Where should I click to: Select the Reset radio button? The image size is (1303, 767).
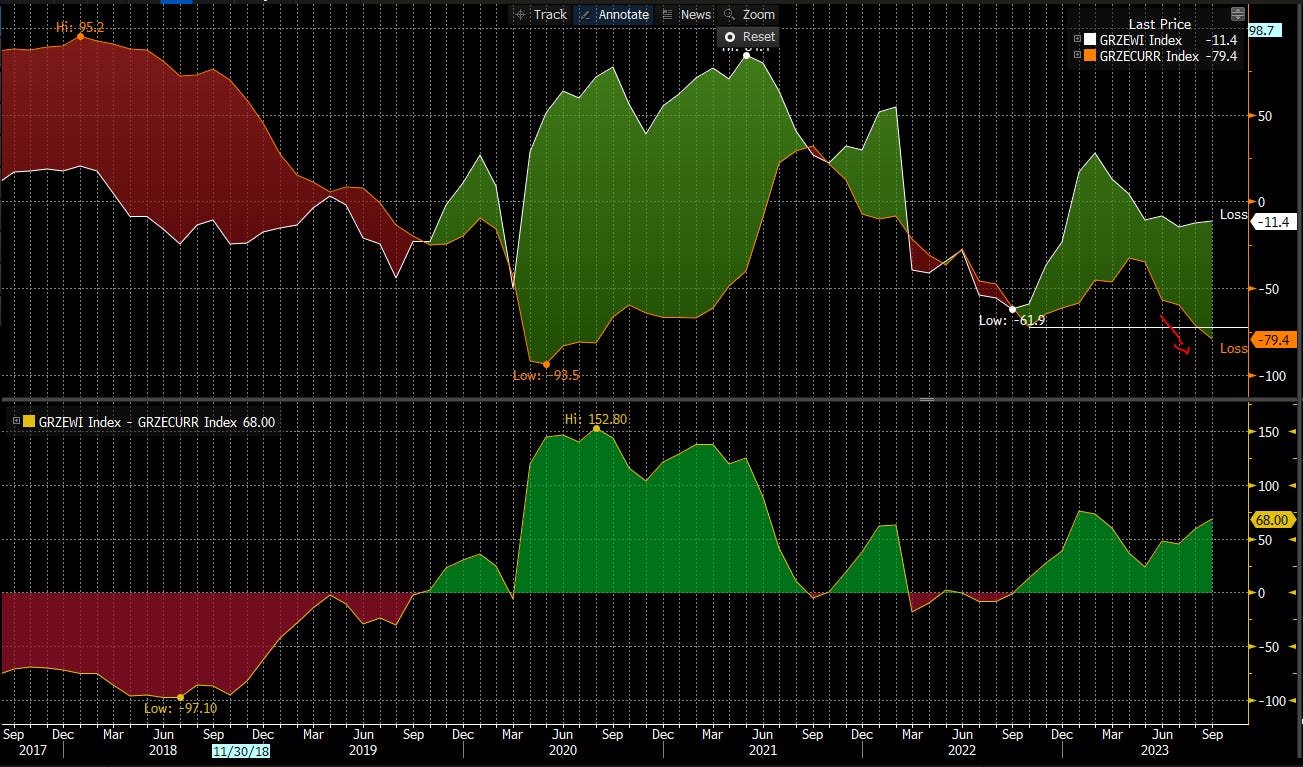730,37
